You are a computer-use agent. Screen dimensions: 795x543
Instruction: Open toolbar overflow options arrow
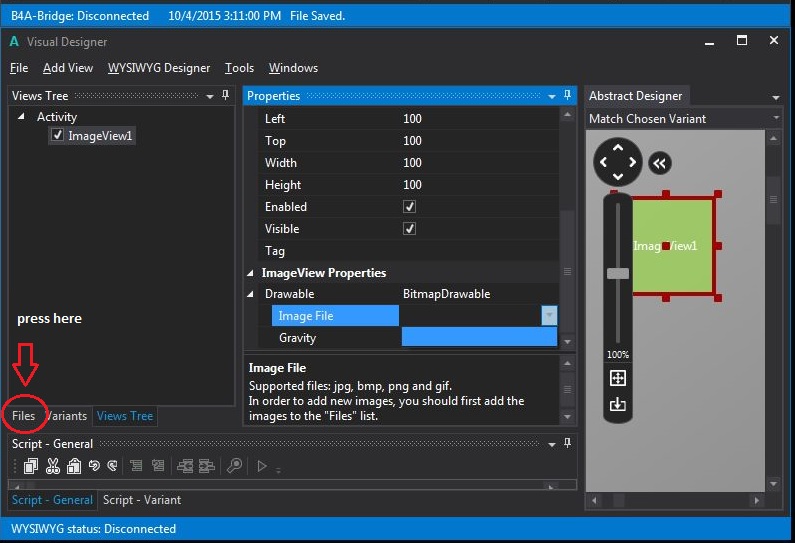[278, 470]
